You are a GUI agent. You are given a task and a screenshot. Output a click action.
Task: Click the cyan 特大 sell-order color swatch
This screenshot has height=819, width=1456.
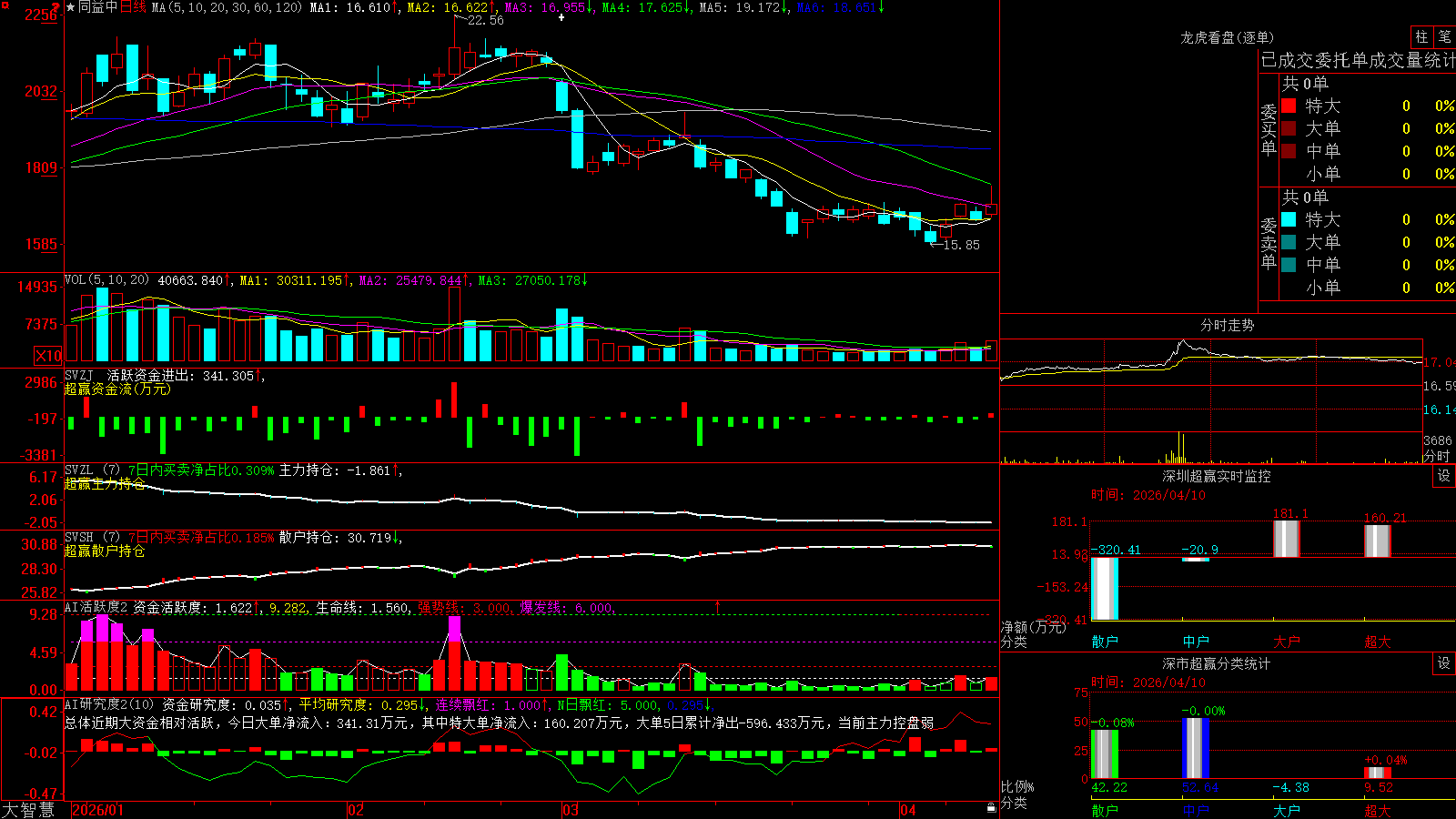coord(1289,219)
